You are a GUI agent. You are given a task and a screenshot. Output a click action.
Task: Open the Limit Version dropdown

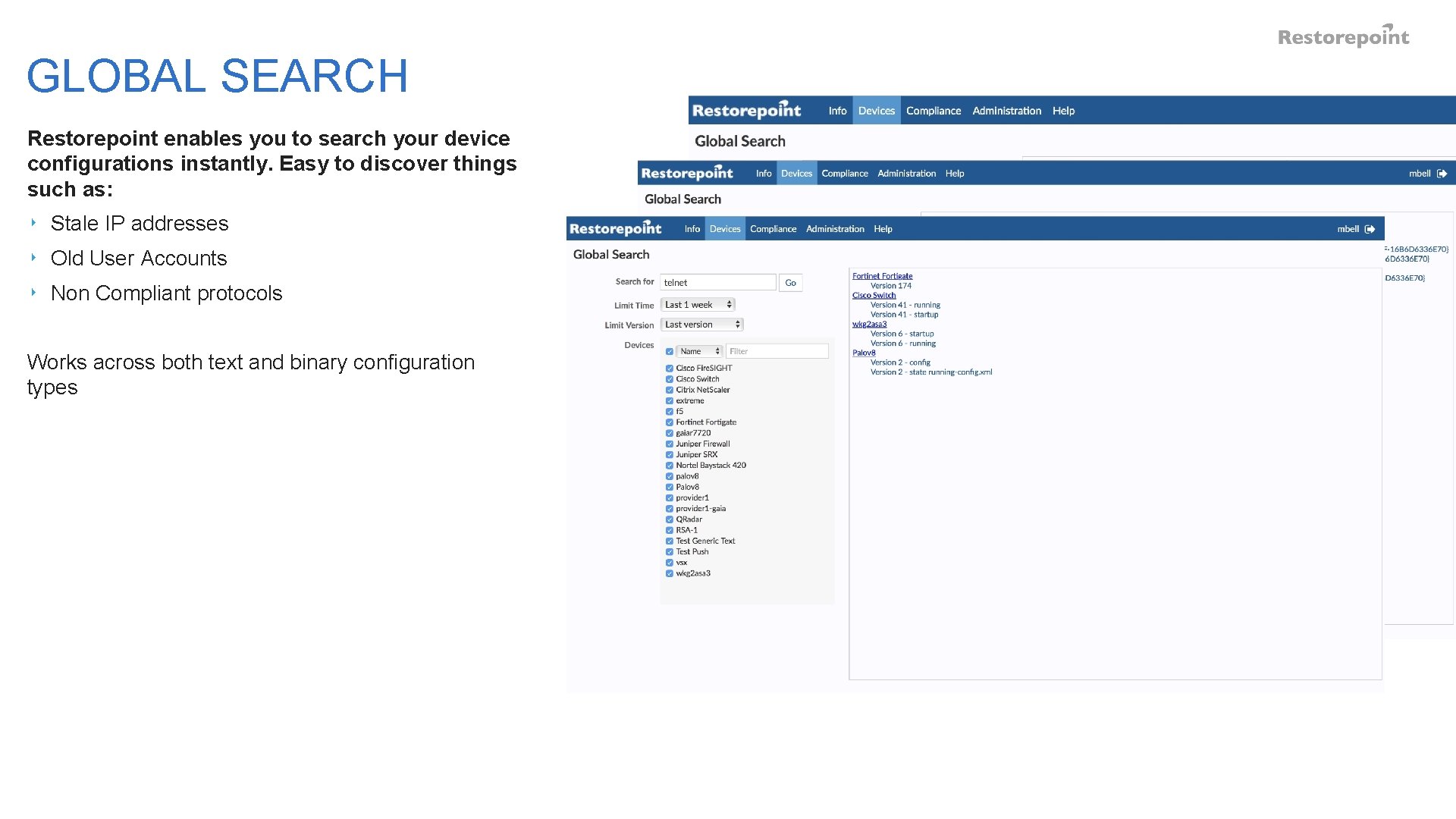pos(702,325)
